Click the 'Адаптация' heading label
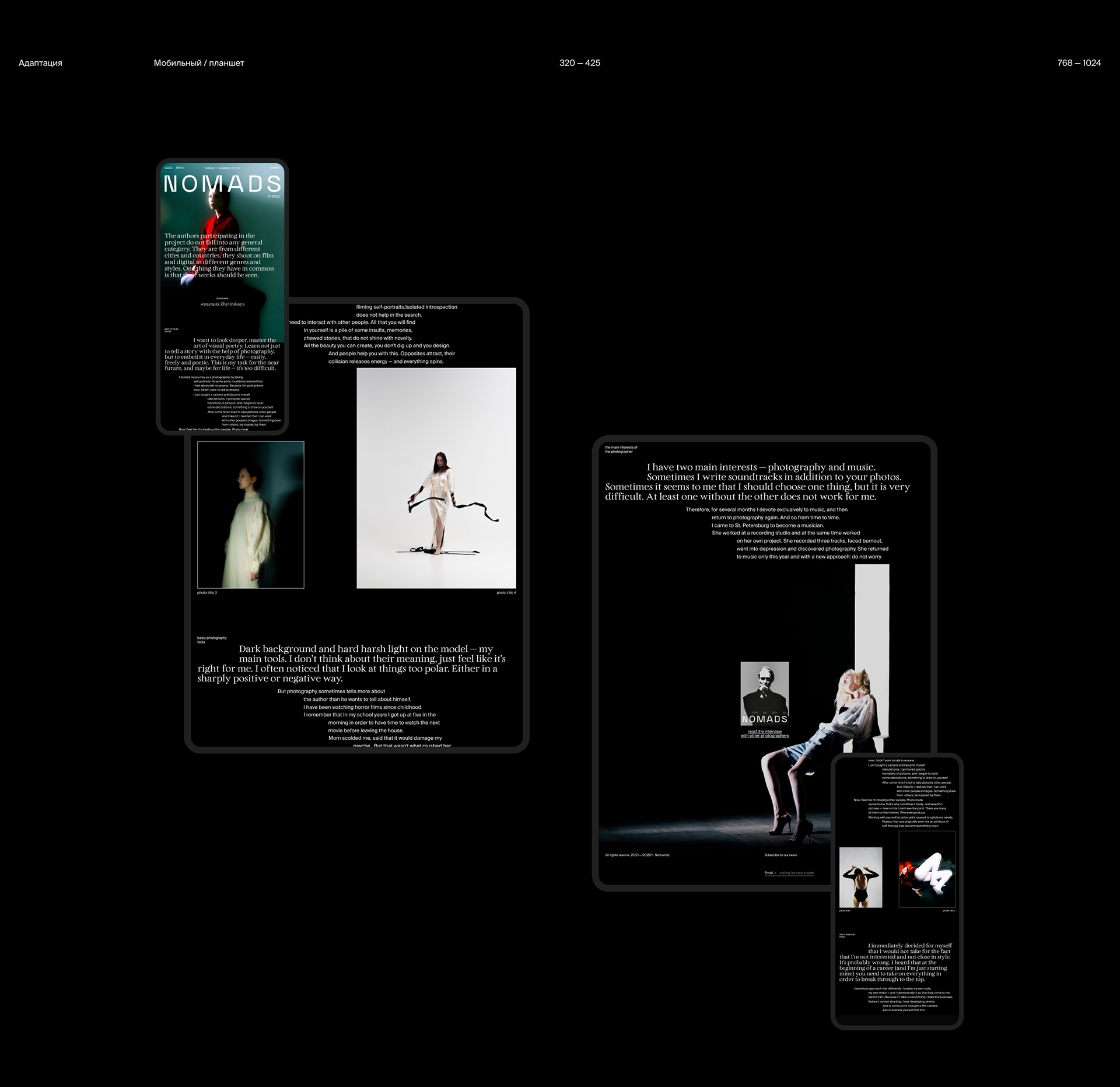Screen dimensions: 1120x1087 click(40, 63)
